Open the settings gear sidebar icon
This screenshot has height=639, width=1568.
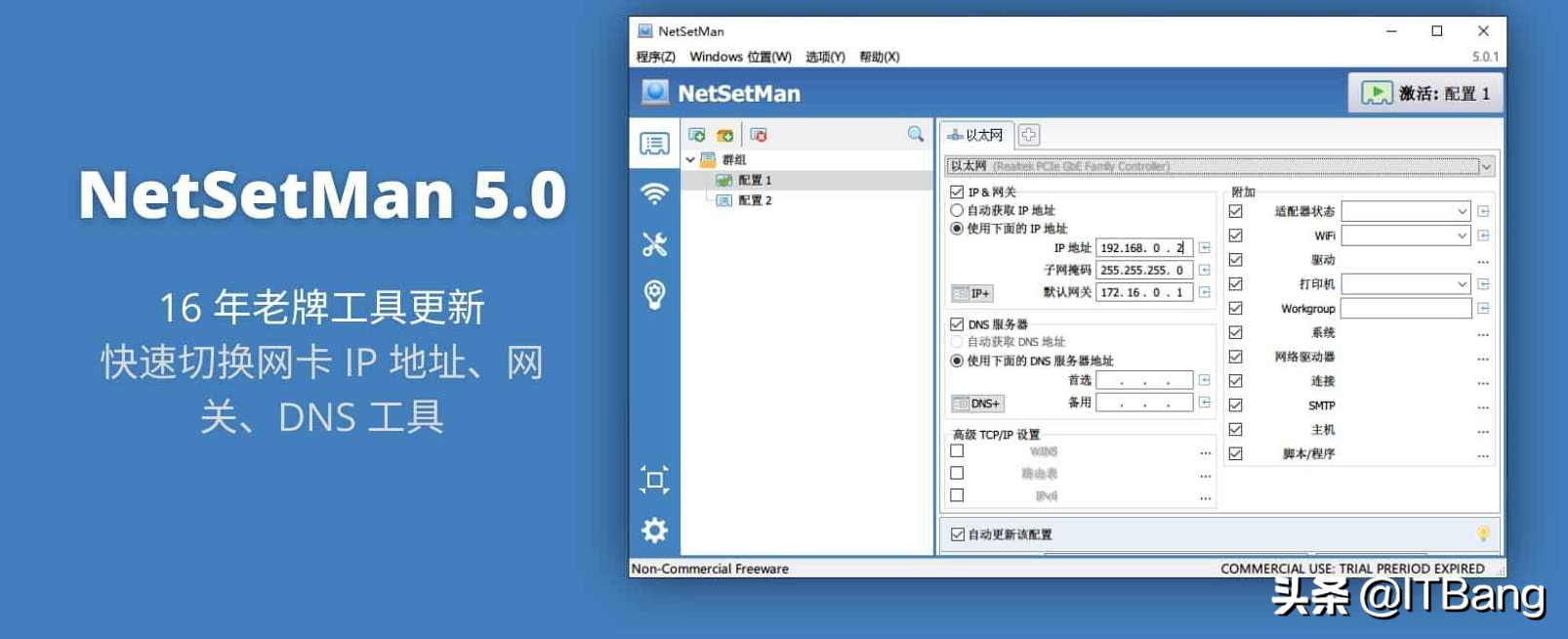654,531
